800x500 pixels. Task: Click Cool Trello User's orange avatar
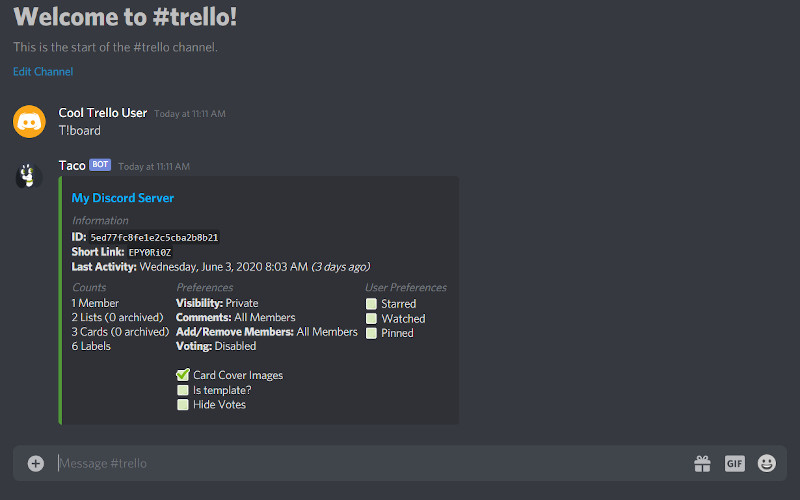coord(29,121)
